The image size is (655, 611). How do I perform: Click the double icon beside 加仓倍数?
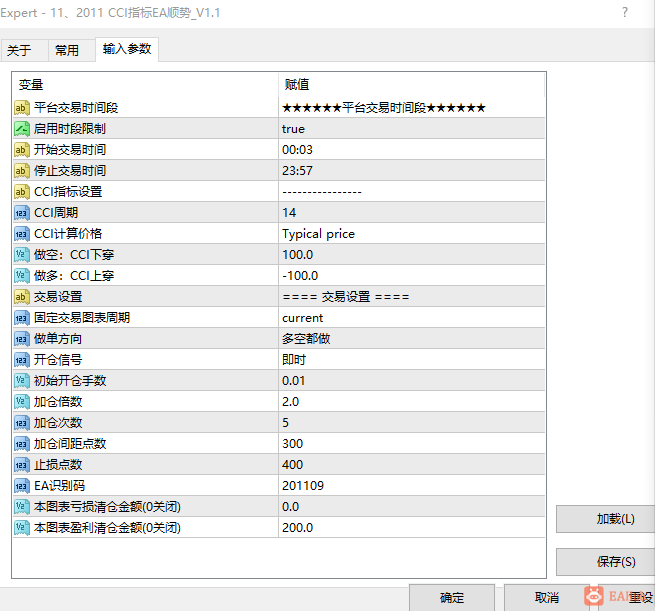point(21,402)
